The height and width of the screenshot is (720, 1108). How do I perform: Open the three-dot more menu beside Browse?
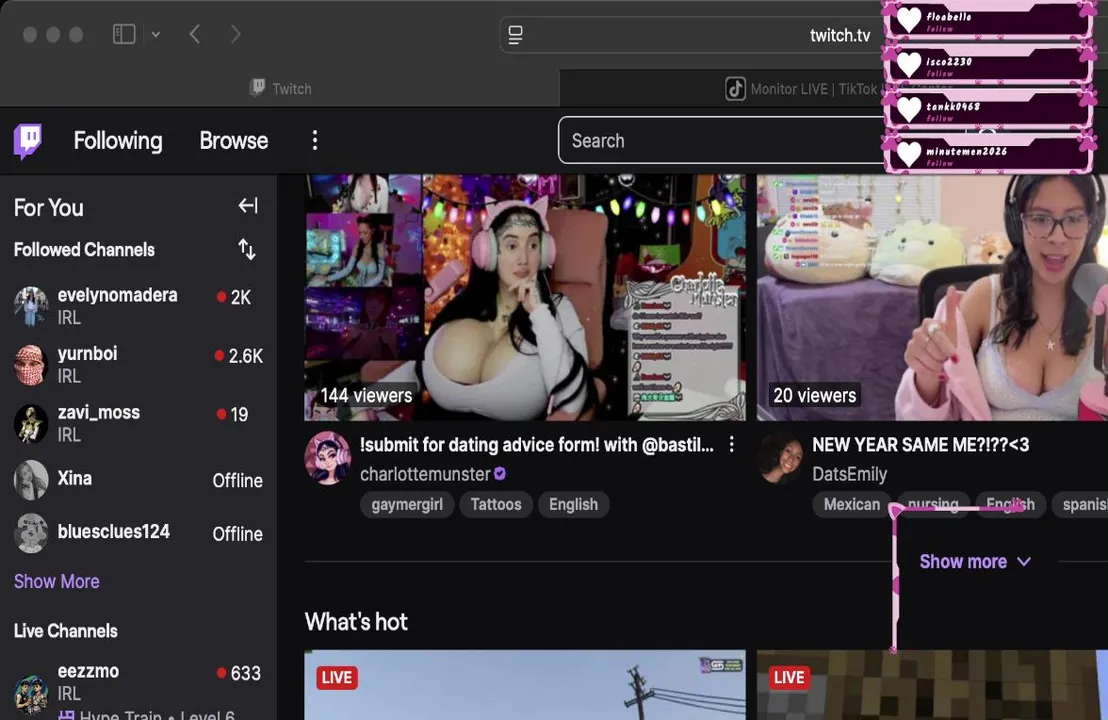(x=315, y=141)
